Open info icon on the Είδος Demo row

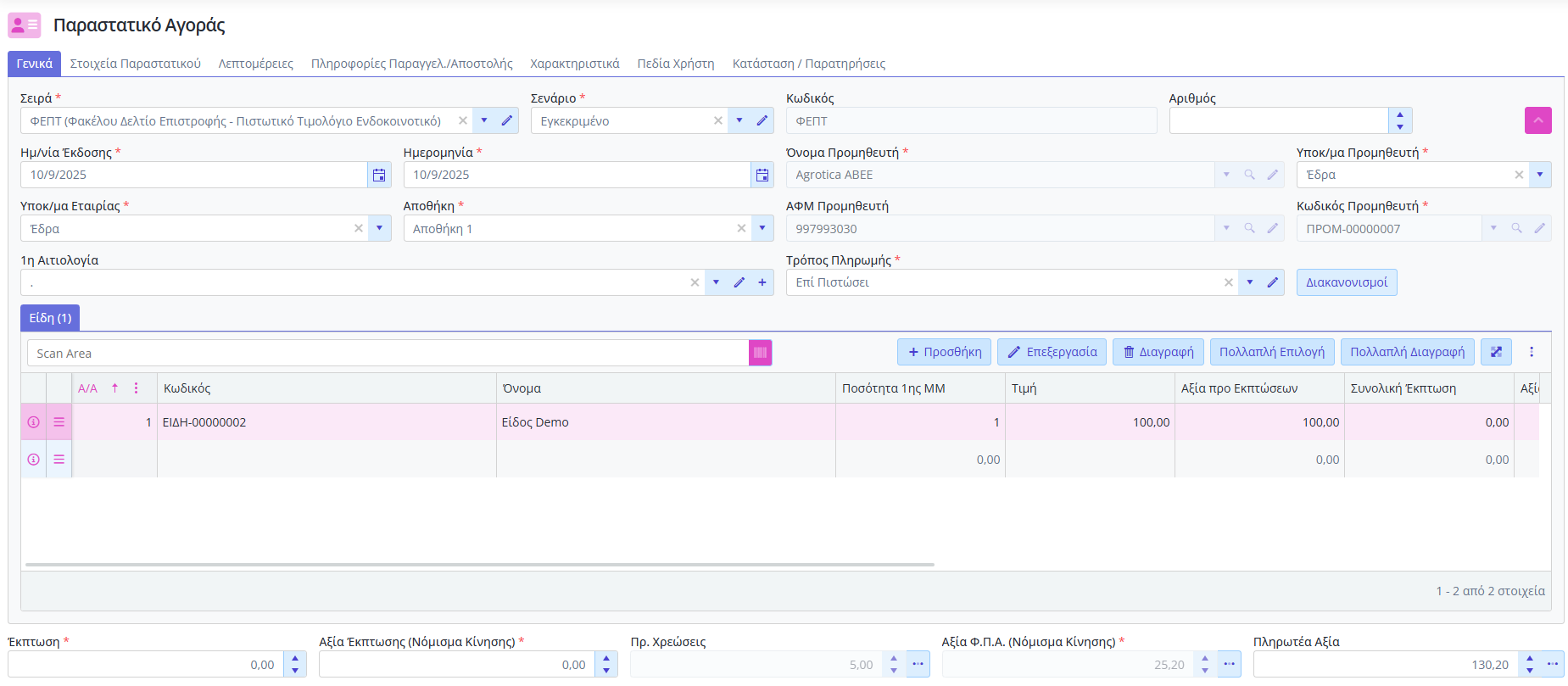point(33,422)
